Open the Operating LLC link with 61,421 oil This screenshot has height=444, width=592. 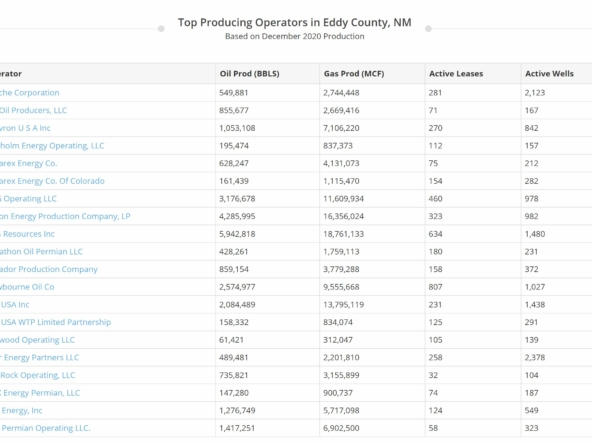pyautogui.click(x=37, y=340)
